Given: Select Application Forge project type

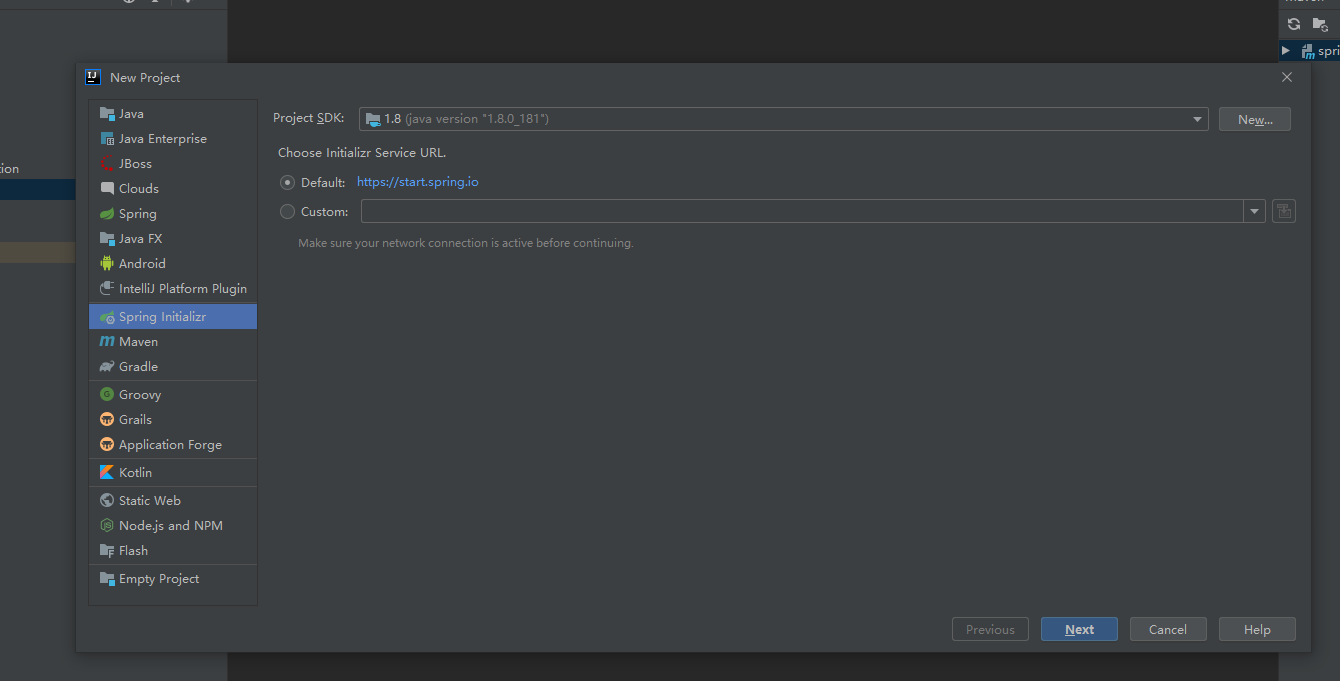Looking at the screenshot, I should click(x=172, y=445).
